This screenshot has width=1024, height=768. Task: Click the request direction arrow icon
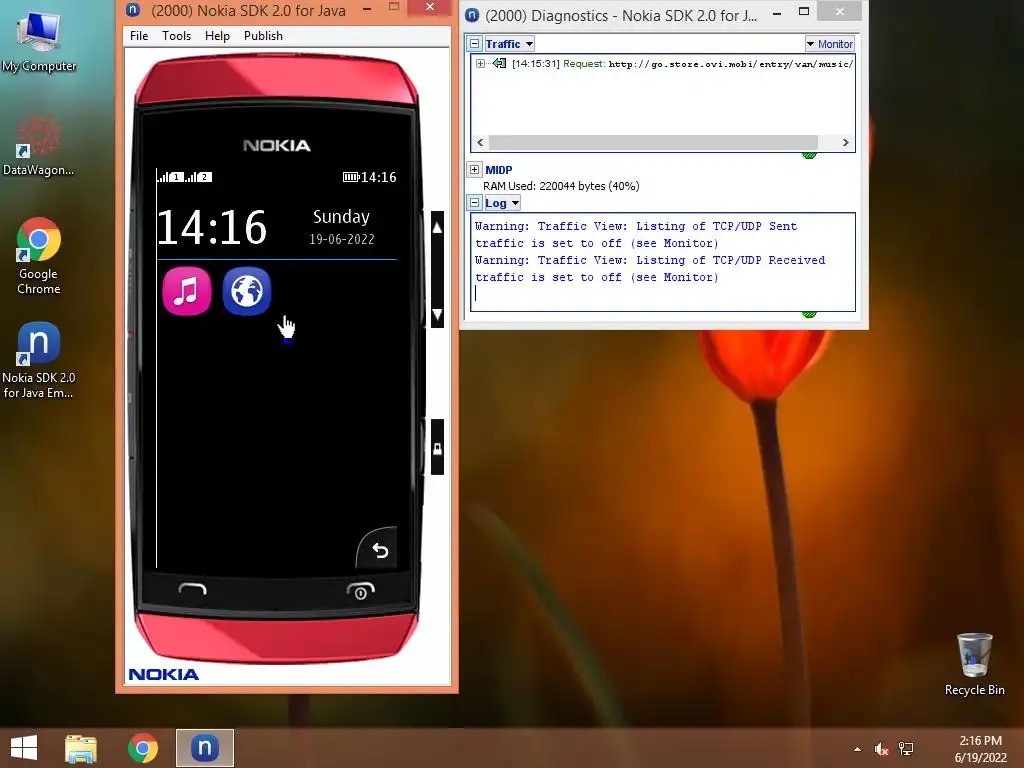(x=500, y=63)
